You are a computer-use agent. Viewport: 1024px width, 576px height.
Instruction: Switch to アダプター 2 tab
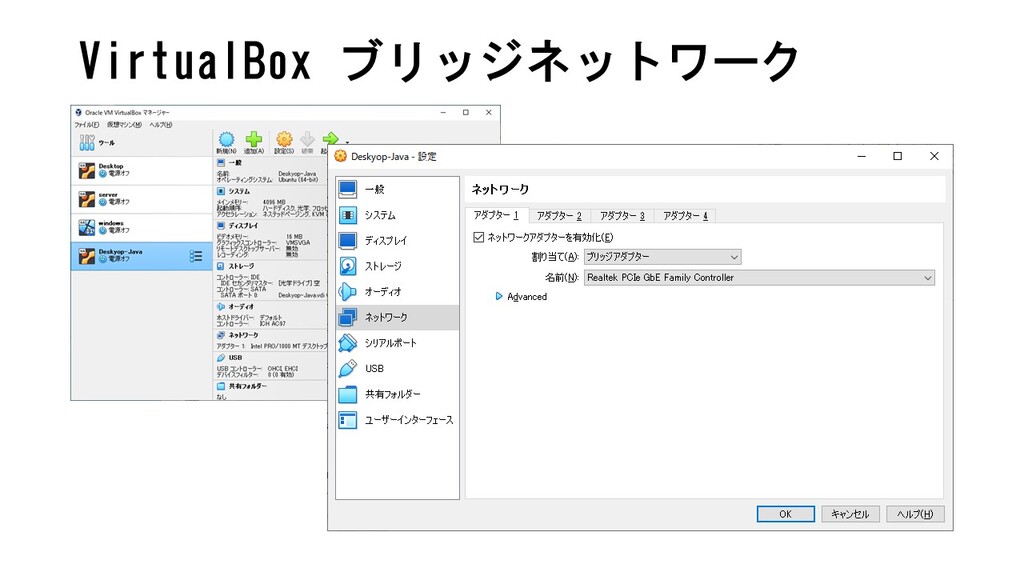coord(559,216)
